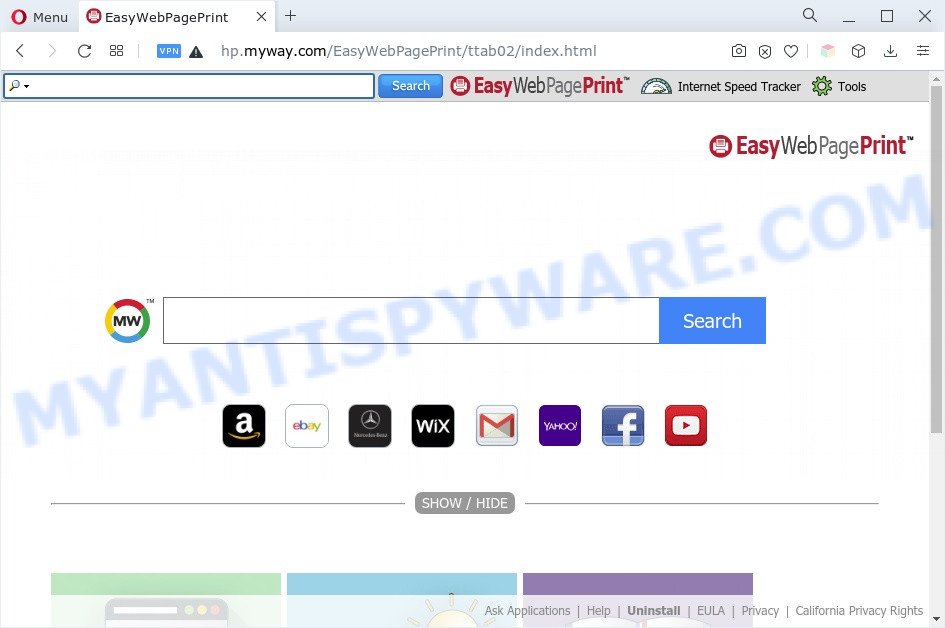
Task: Focus the main MyWay search box
Action: coord(411,321)
